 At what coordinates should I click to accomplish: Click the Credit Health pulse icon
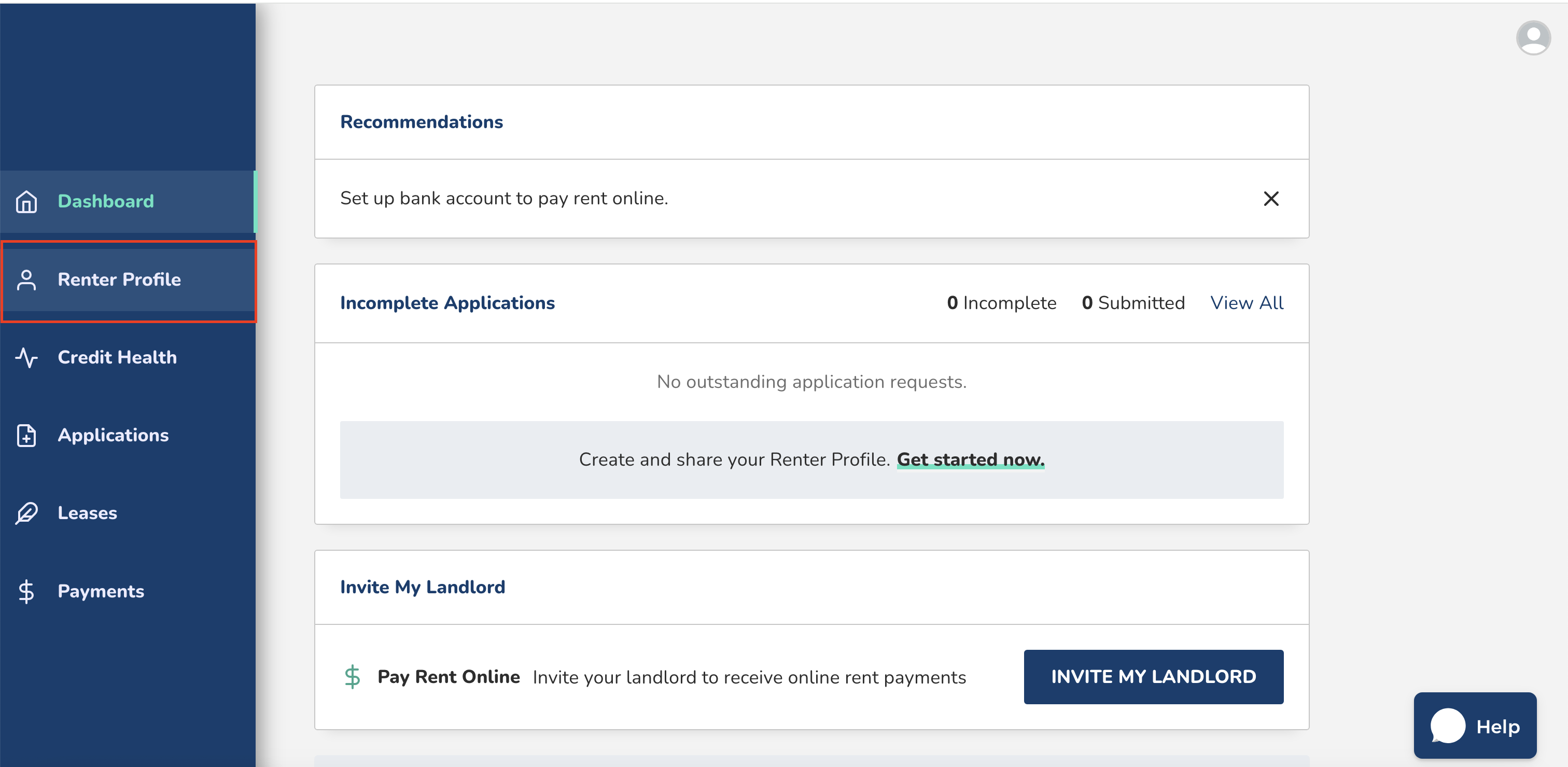click(26, 357)
